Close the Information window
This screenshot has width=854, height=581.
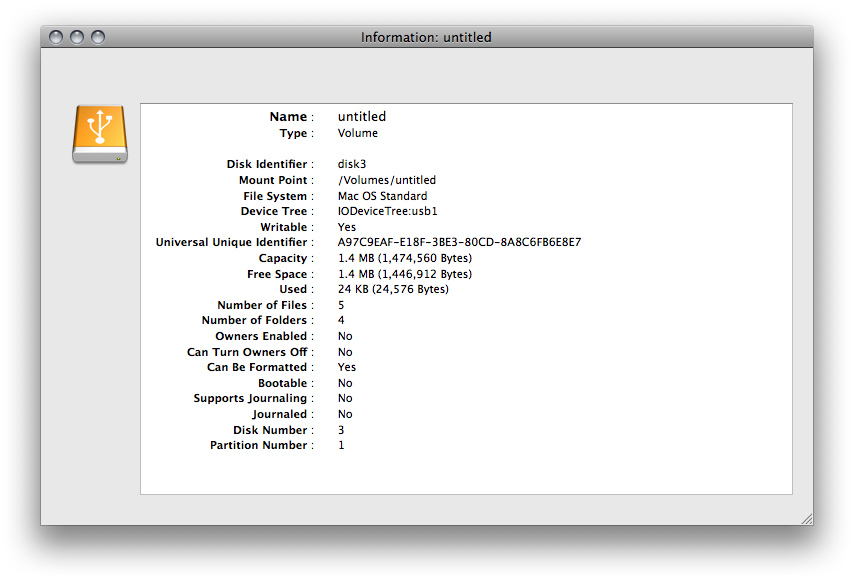pos(56,37)
